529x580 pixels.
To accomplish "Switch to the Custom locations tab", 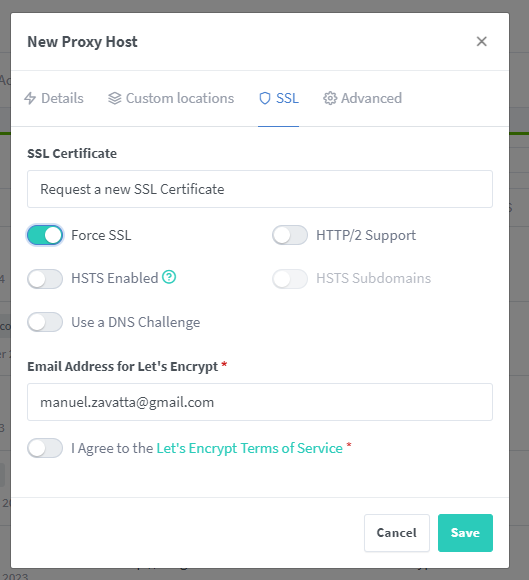I will pos(171,98).
